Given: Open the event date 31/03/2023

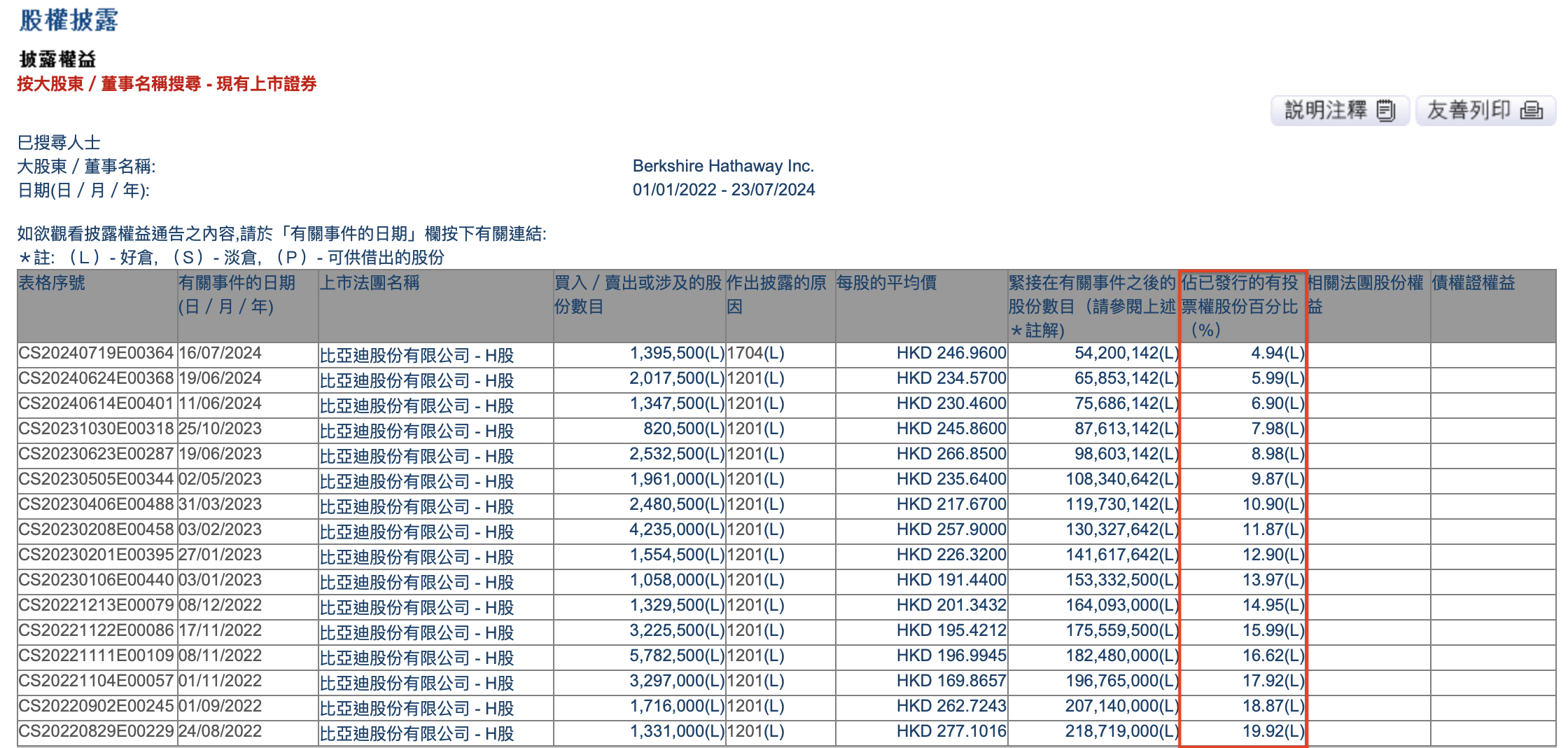Looking at the screenshot, I should (x=220, y=504).
